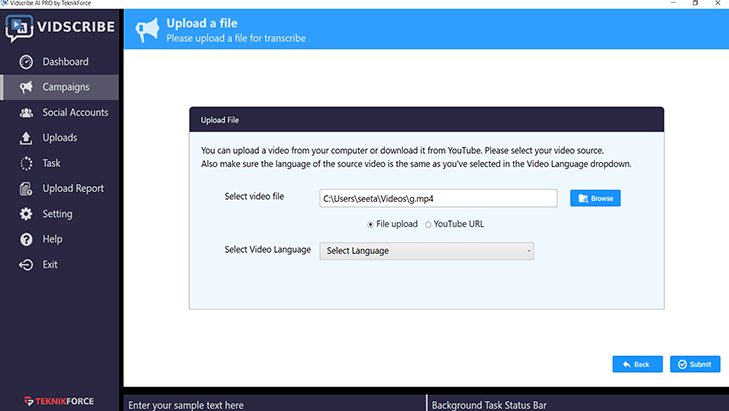Click the Campaigns megaphone icon in sidebar
This screenshot has width=729, height=411.
click(26, 87)
